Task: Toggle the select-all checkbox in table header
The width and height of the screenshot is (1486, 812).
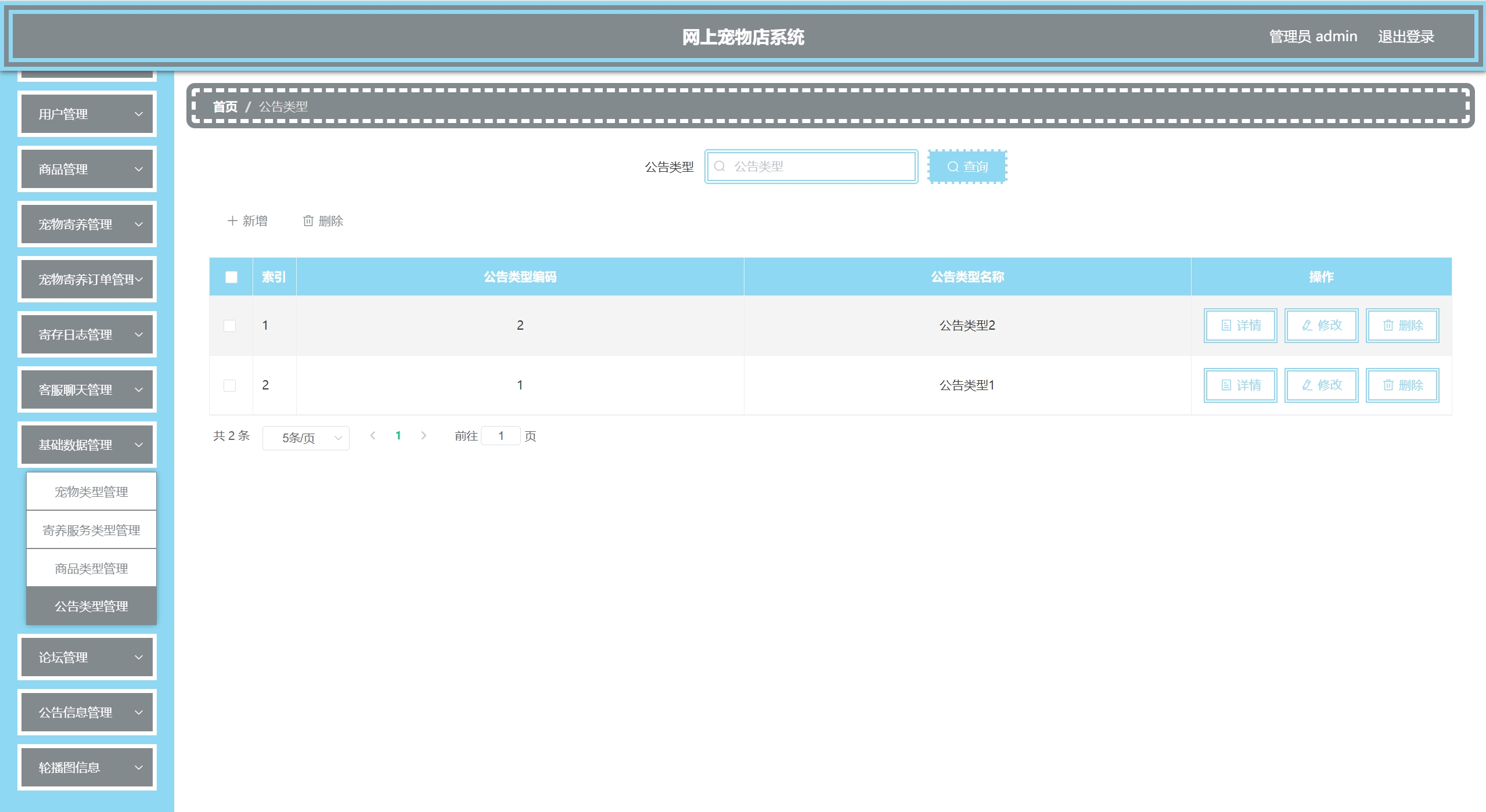Action: [231, 277]
